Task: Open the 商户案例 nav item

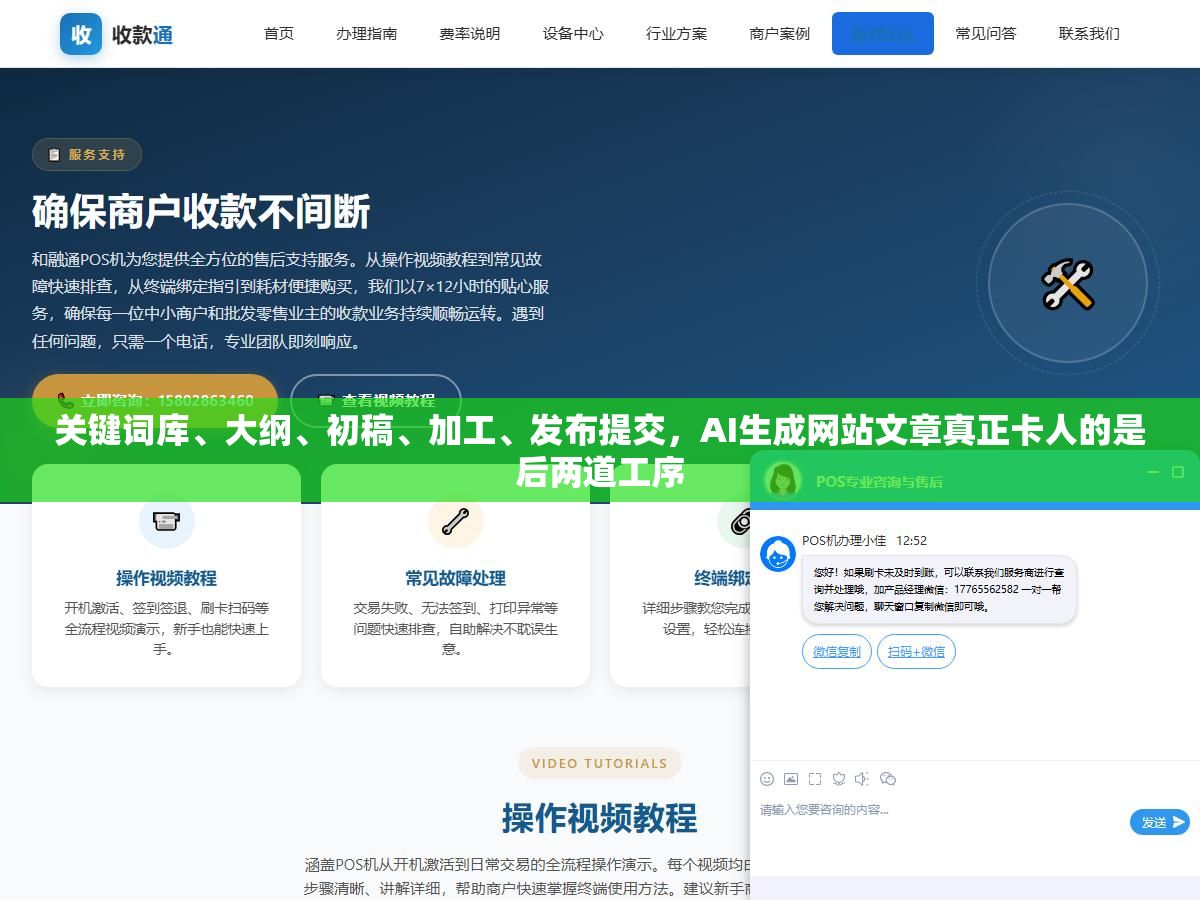Action: pos(779,33)
